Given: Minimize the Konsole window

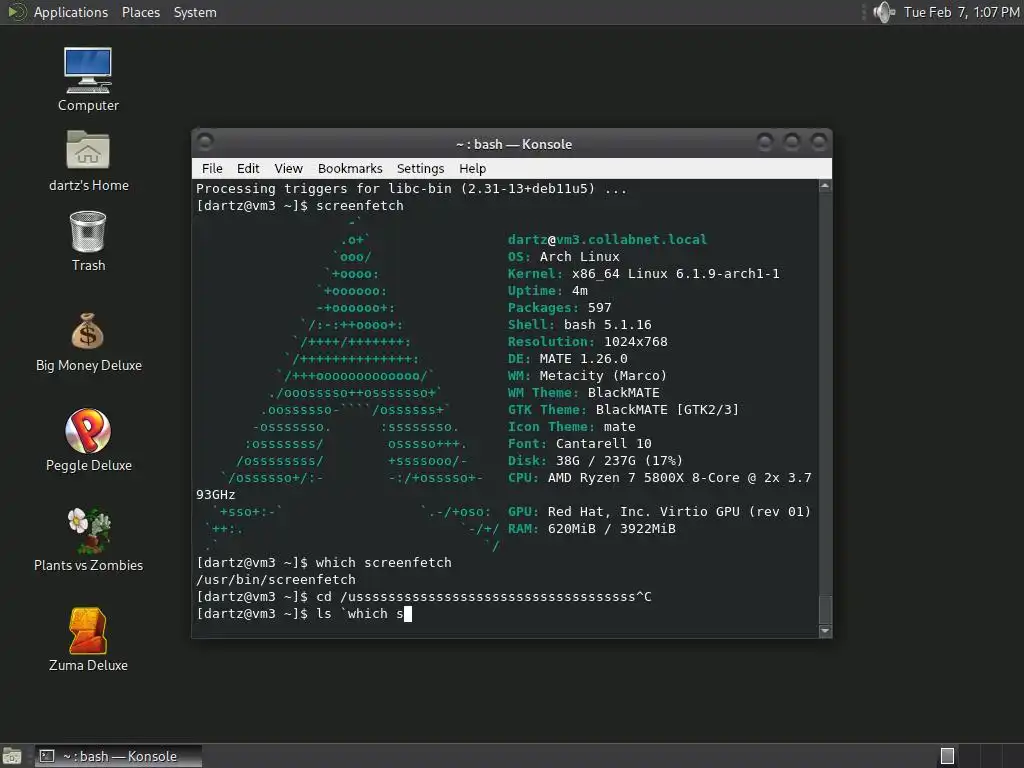Looking at the screenshot, I should [x=765, y=141].
